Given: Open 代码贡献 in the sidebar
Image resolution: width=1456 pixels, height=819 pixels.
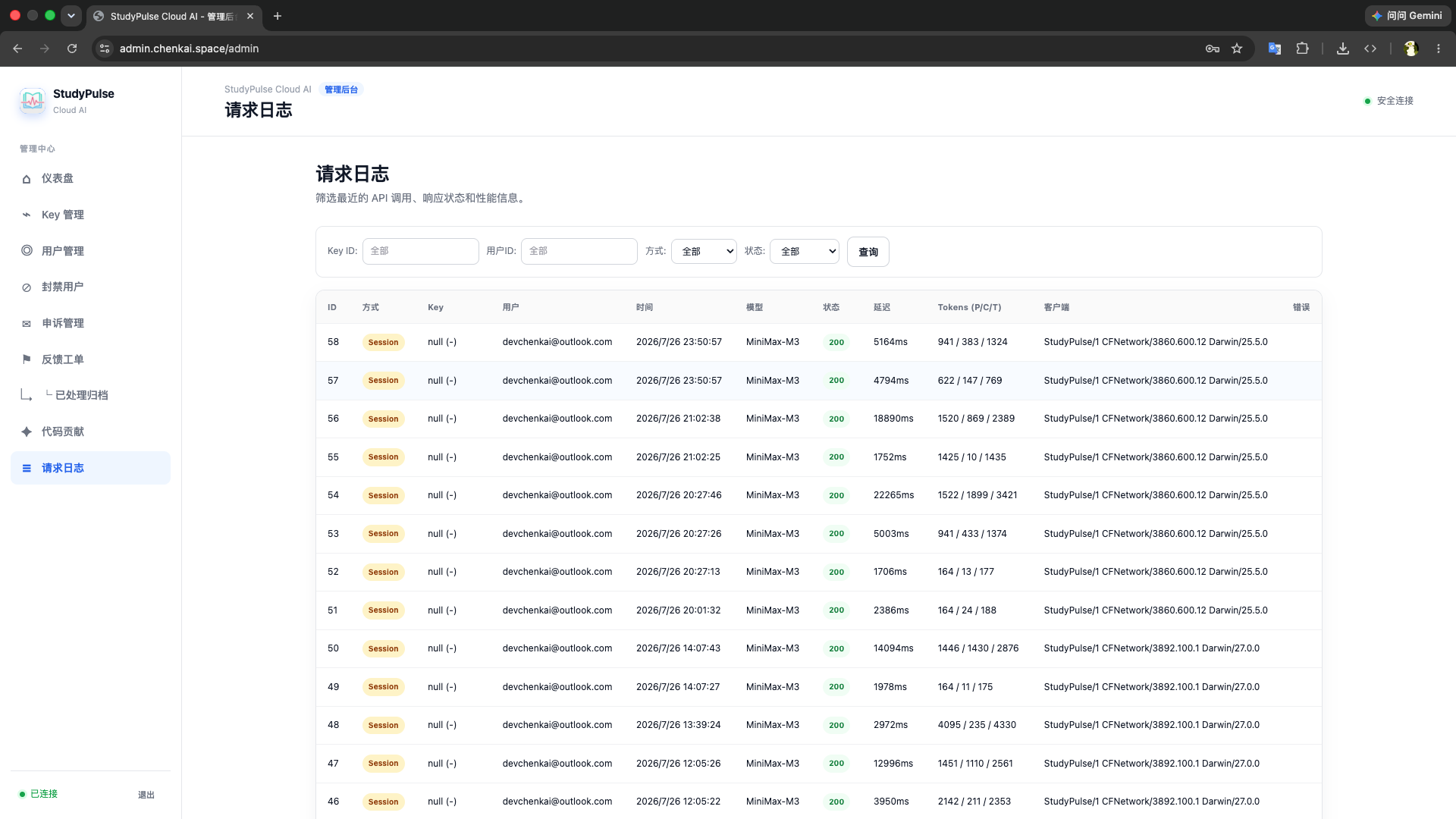Looking at the screenshot, I should [x=90, y=431].
